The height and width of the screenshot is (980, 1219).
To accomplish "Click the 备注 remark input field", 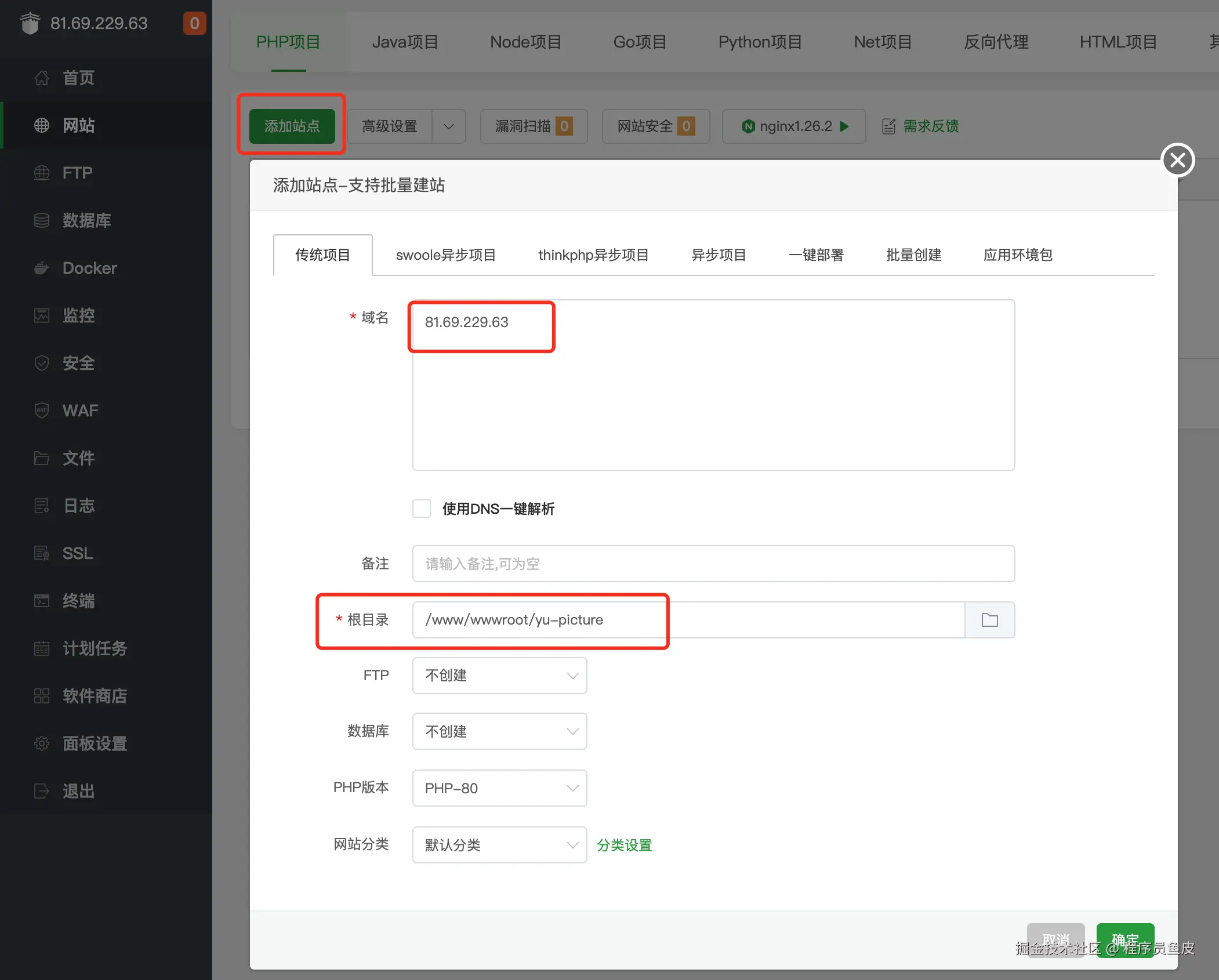I will tap(713, 564).
